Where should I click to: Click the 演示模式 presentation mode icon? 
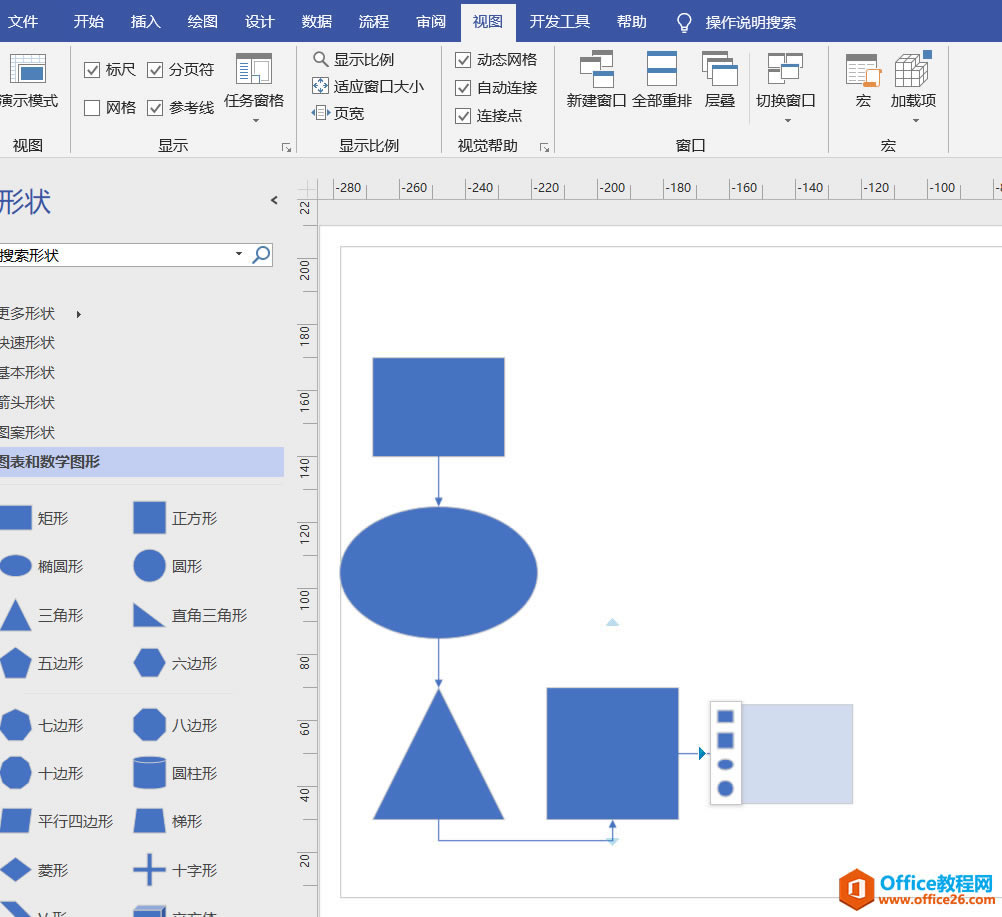pos(28,70)
